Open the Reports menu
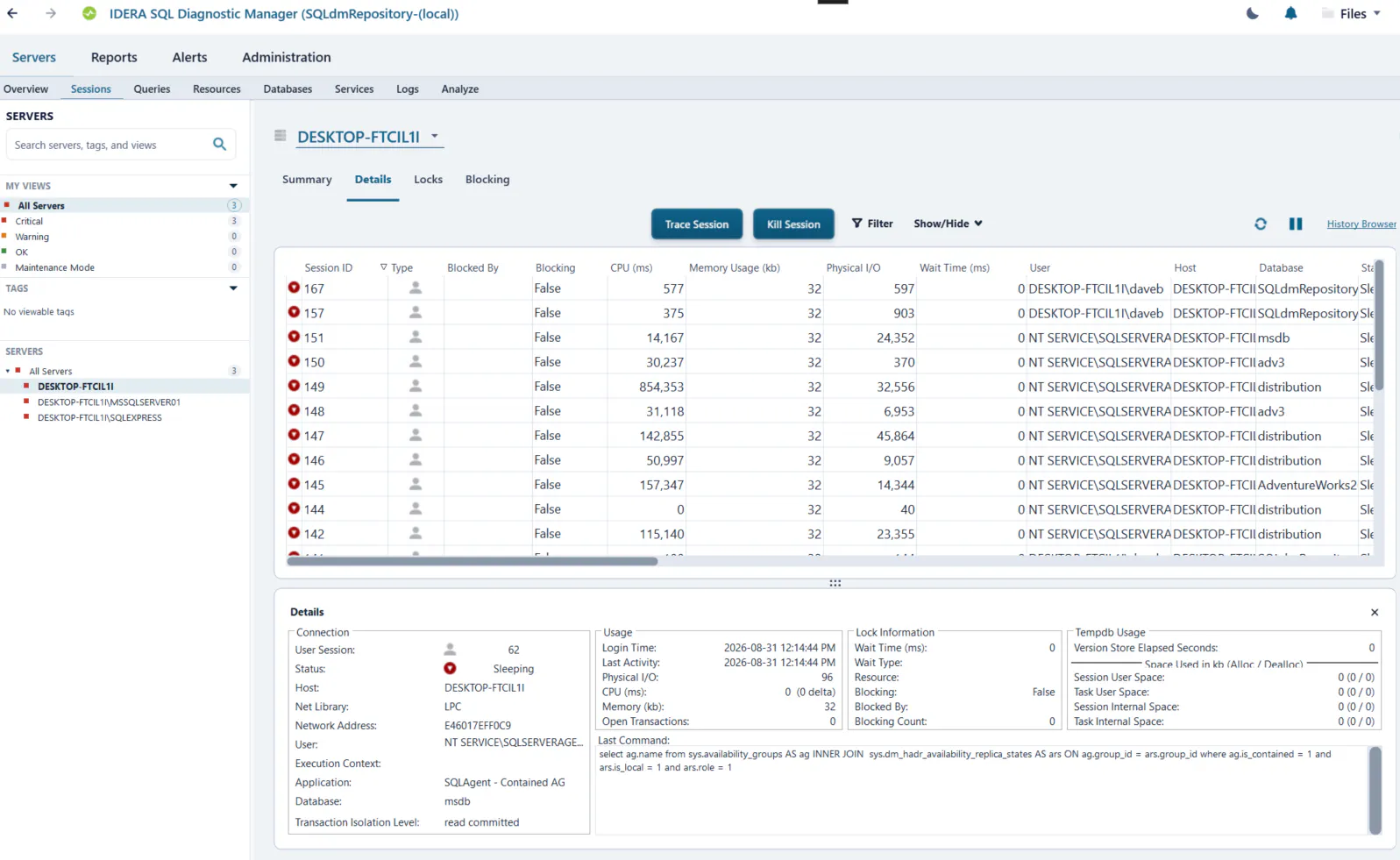 (114, 57)
